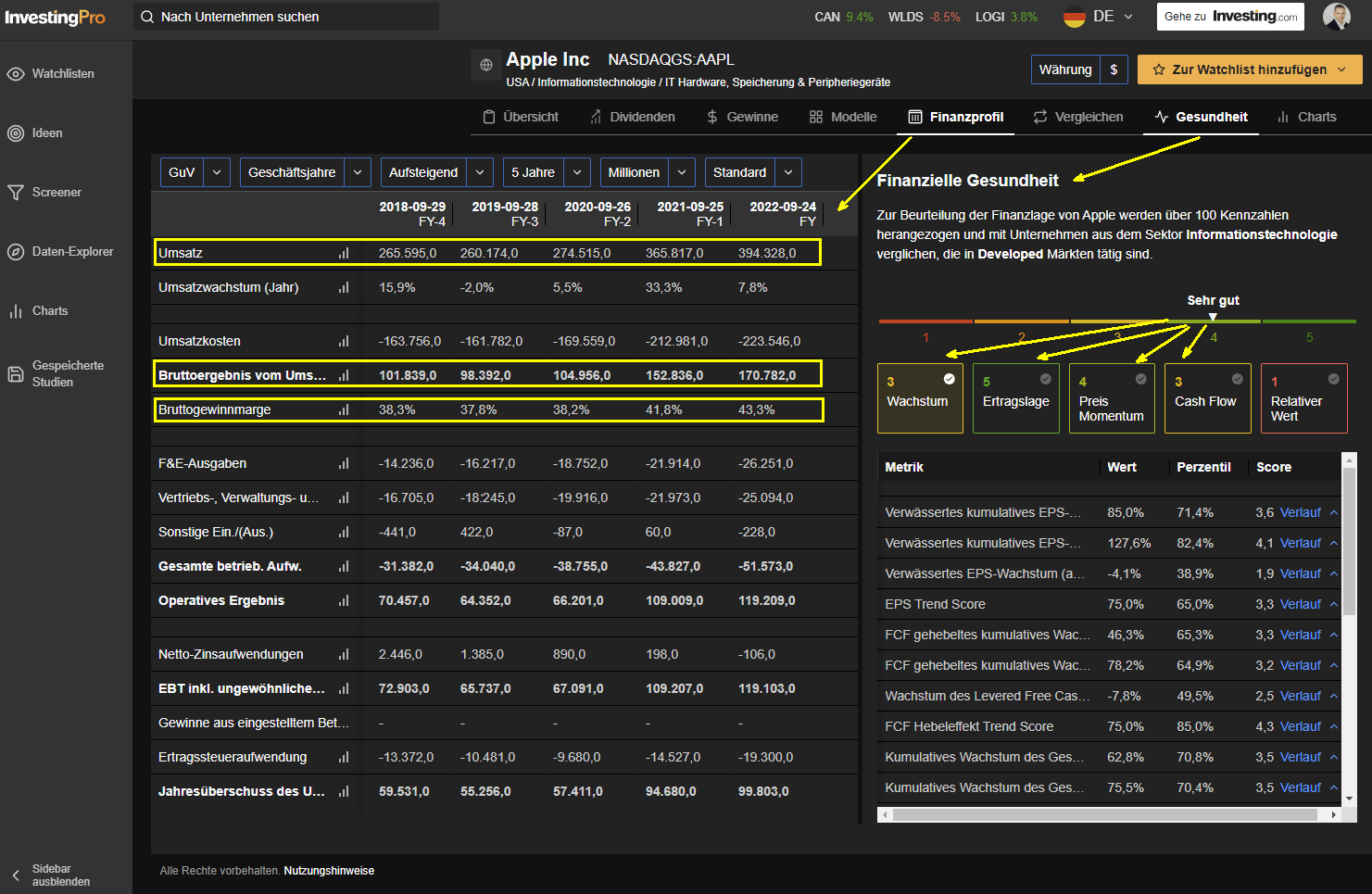Show chart icon for F&E-Ausgaben row
This screenshot has width=1372, height=894.
[x=344, y=463]
